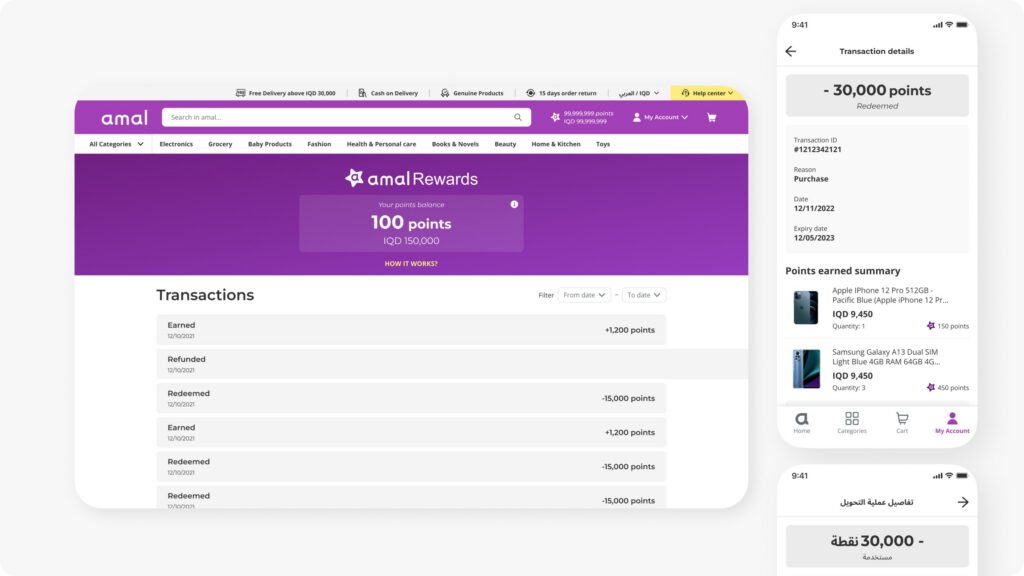The width and height of the screenshot is (1024, 576).
Task: Click the search magnifier icon
Action: coord(518,118)
